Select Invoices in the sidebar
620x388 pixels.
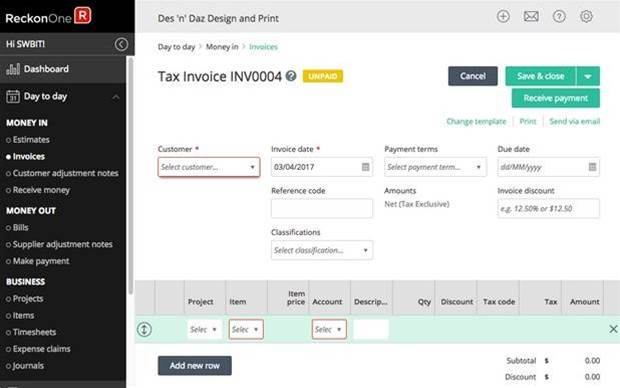(28, 157)
